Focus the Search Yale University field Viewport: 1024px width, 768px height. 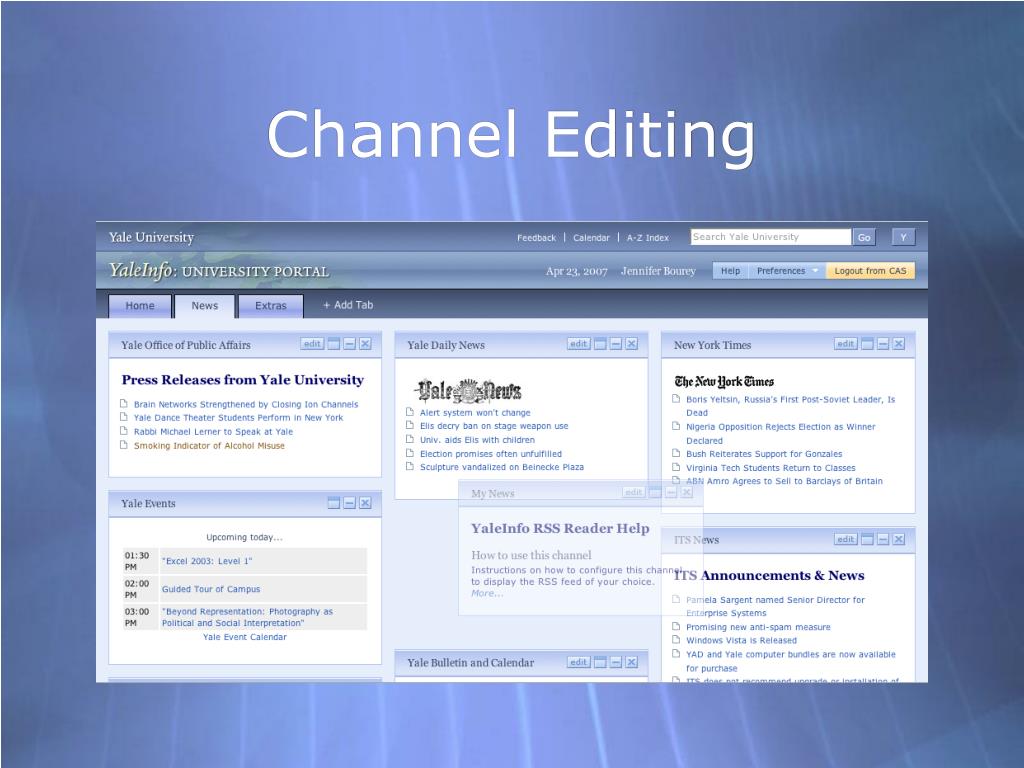(771, 237)
